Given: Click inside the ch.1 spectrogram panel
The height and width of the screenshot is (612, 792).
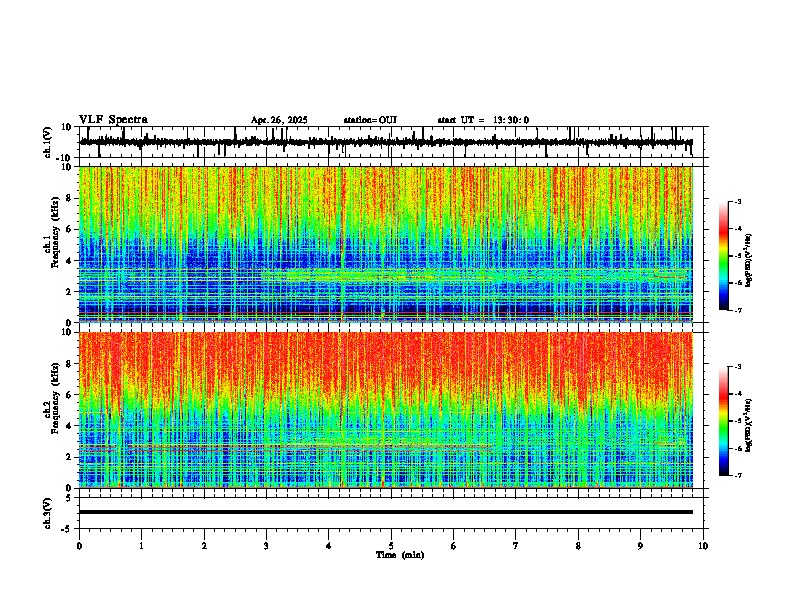Looking at the screenshot, I should [385, 244].
